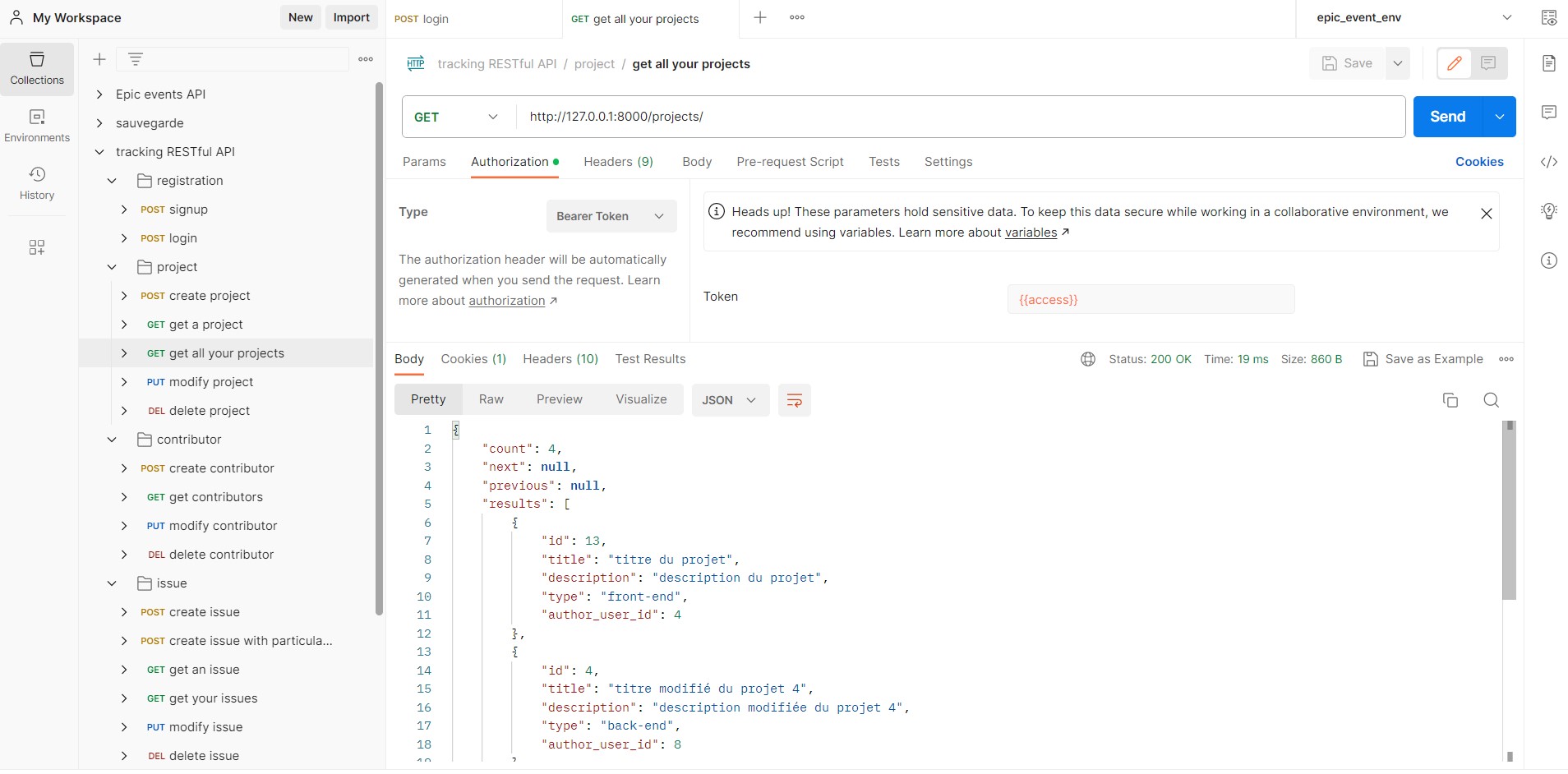Collapse the tracking RESTful API collection

(x=99, y=152)
